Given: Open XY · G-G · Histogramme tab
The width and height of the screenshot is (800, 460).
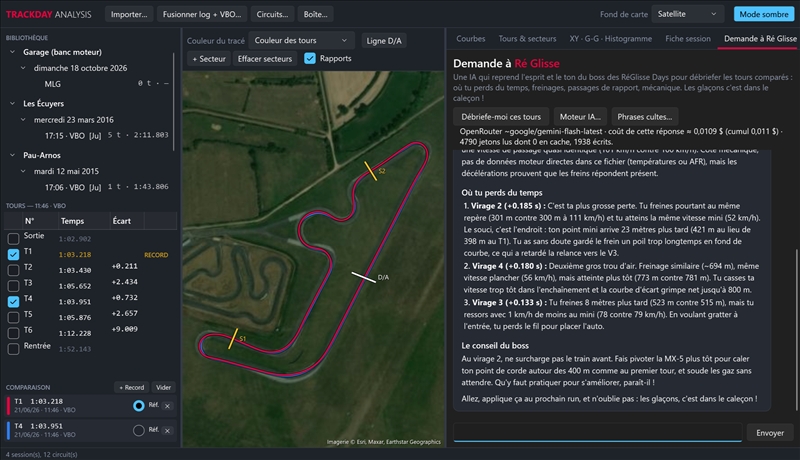Looking at the screenshot, I should click(x=611, y=39).
